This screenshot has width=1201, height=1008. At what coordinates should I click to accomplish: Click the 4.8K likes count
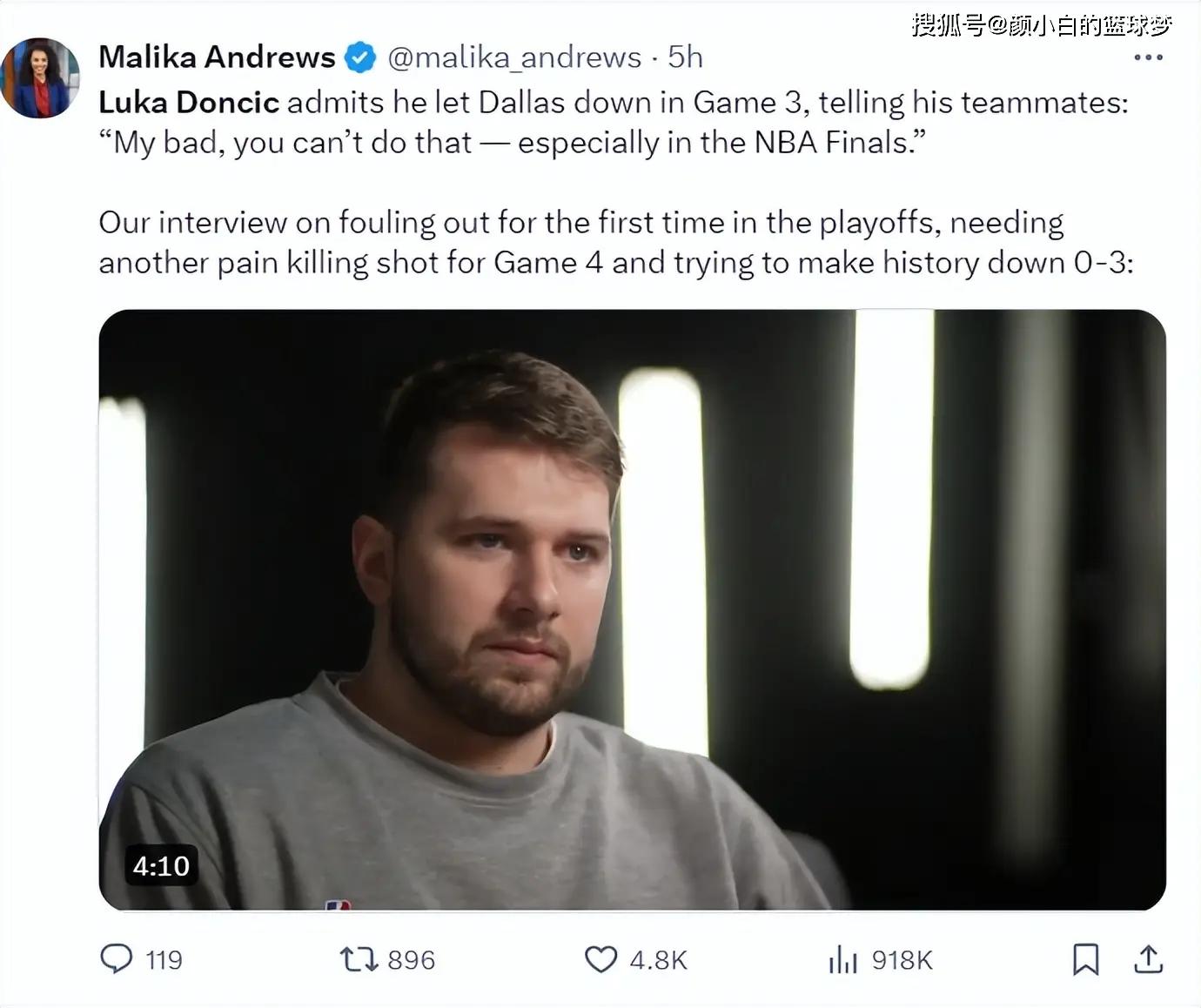click(x=658, y=960)
